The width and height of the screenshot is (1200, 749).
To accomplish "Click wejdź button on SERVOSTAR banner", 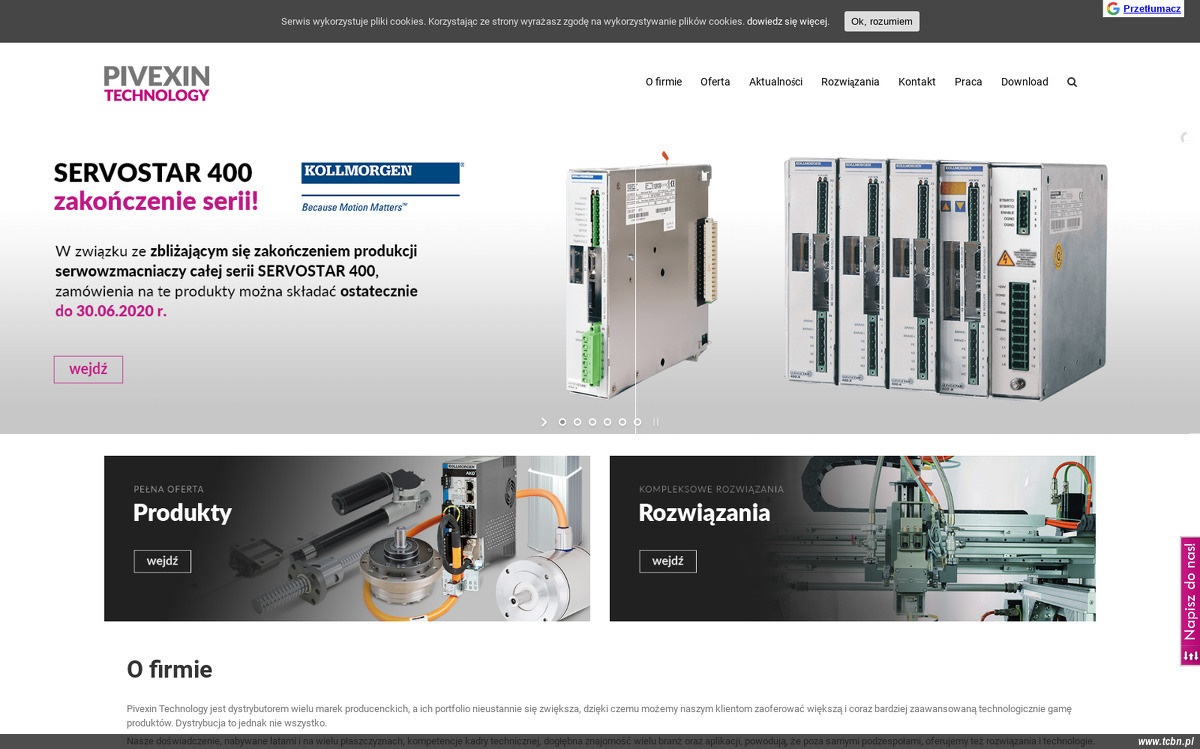I will click(x=88, y=369).
